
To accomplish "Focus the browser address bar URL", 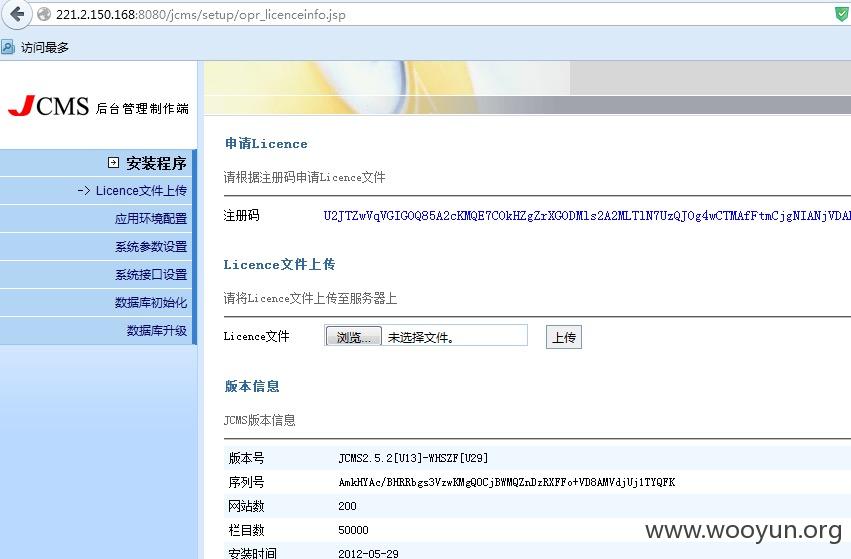I will [201, 15].
